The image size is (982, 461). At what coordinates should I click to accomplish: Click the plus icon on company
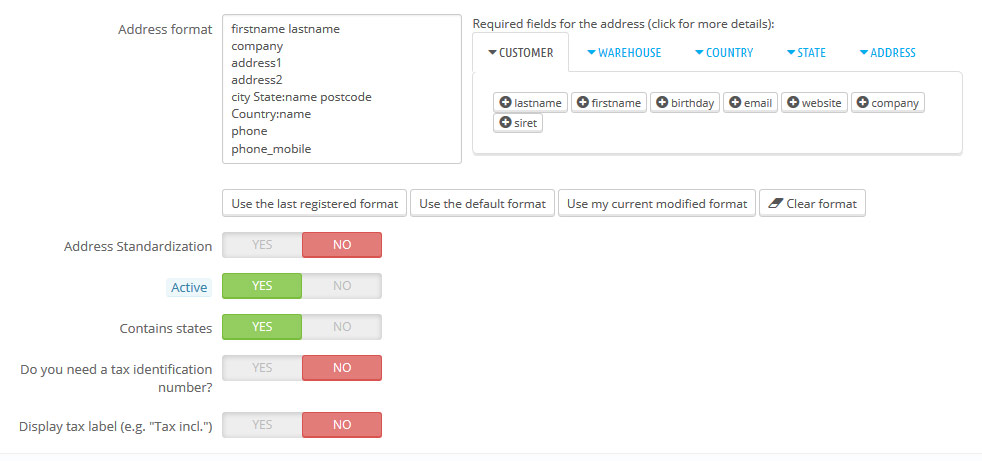[x=863, y=102]
